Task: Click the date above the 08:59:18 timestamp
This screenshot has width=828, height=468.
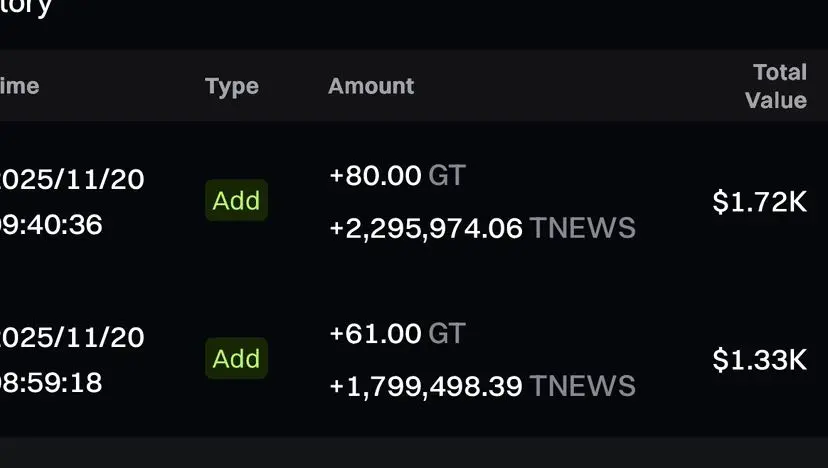Action: (x=72, y=337)
